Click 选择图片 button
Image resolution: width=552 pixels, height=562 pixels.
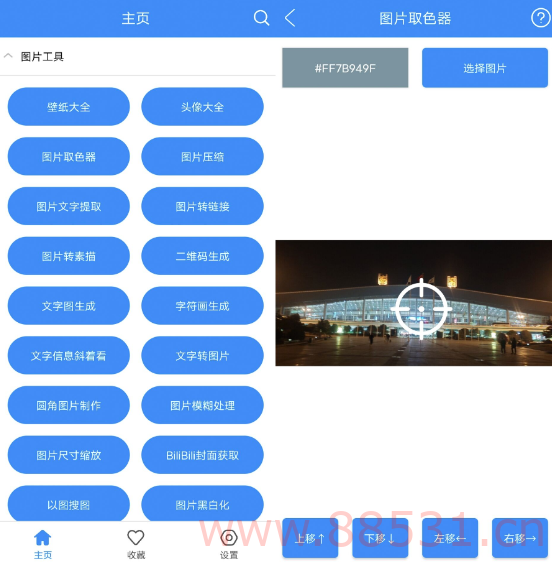point(485,68)
